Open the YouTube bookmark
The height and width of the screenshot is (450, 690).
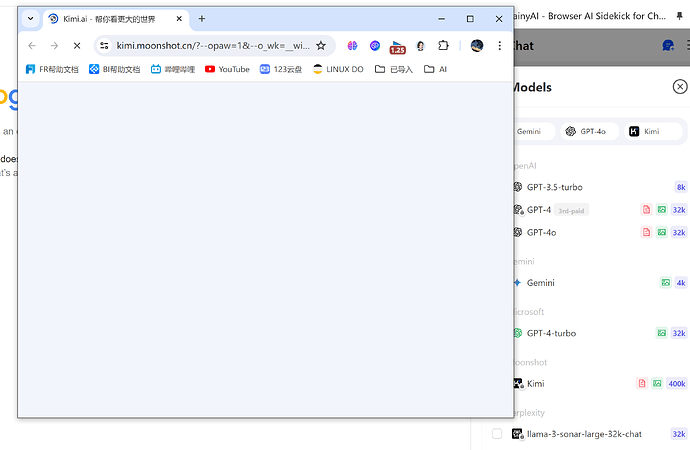click(x=227, y=69)
